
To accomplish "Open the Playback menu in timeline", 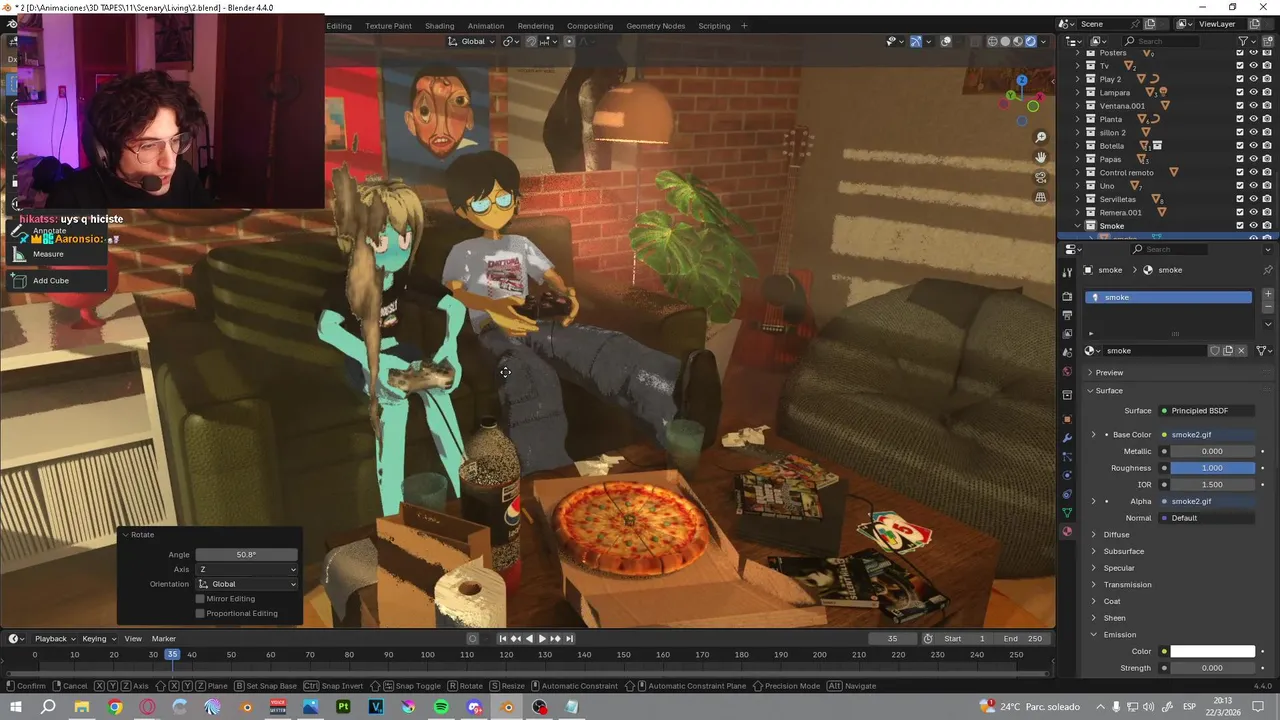I will click(54, 639).
